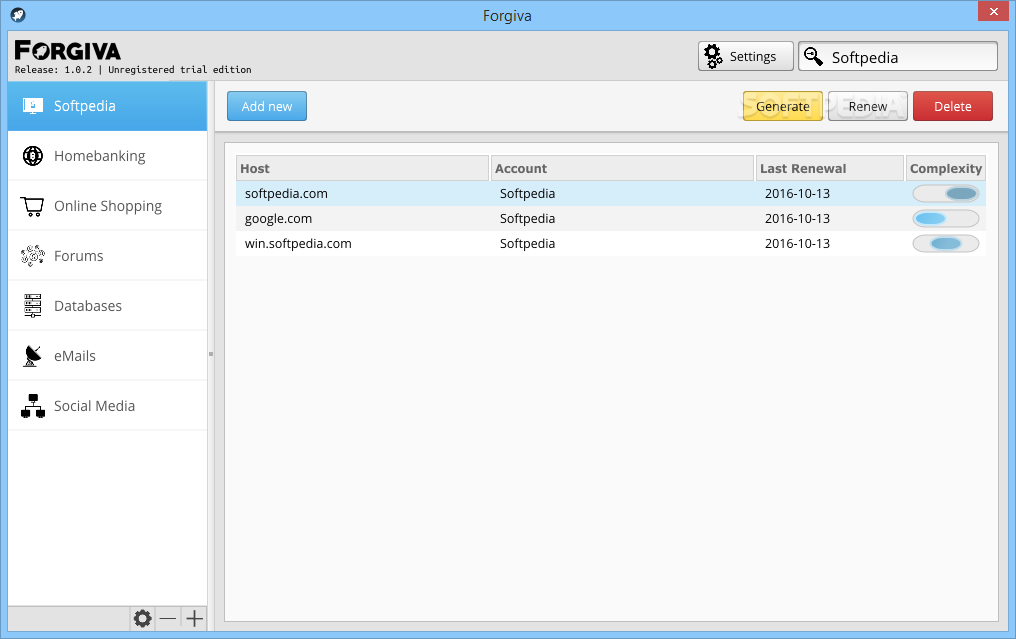Adjust complexity slider for google.com

tap(945, 218)
